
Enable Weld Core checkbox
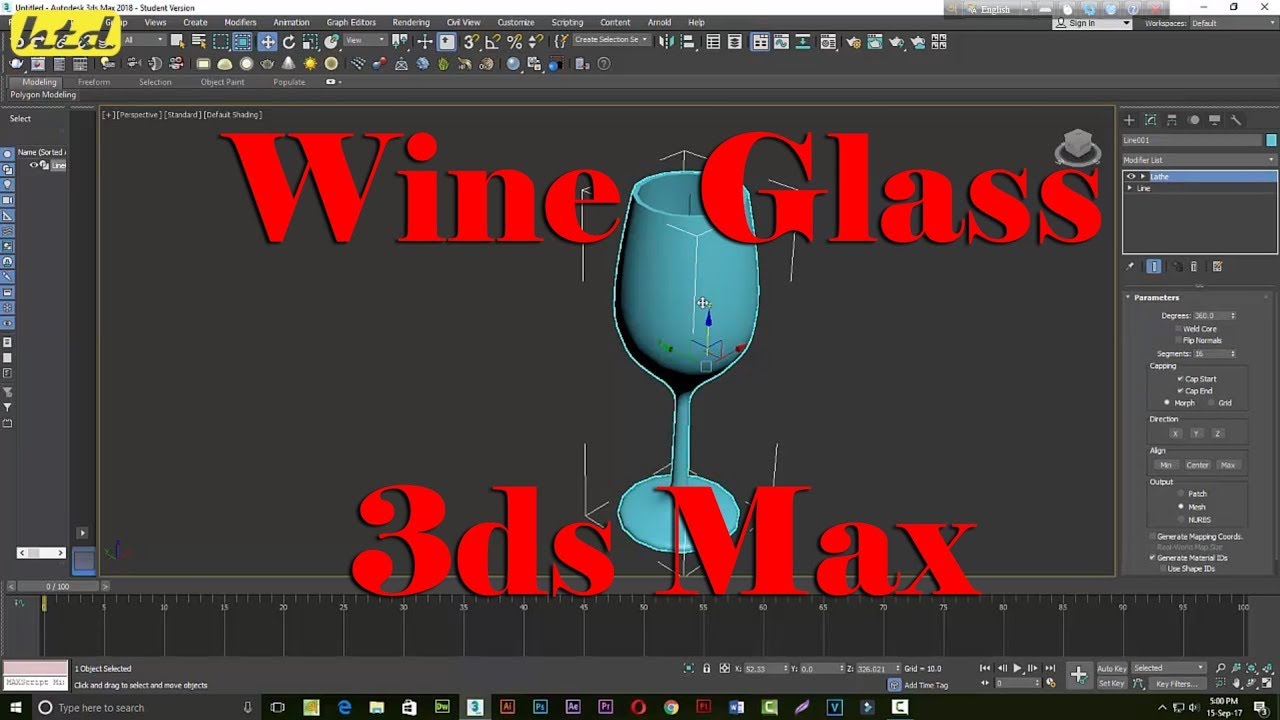pyautogui.click(x=1179, y=328)
